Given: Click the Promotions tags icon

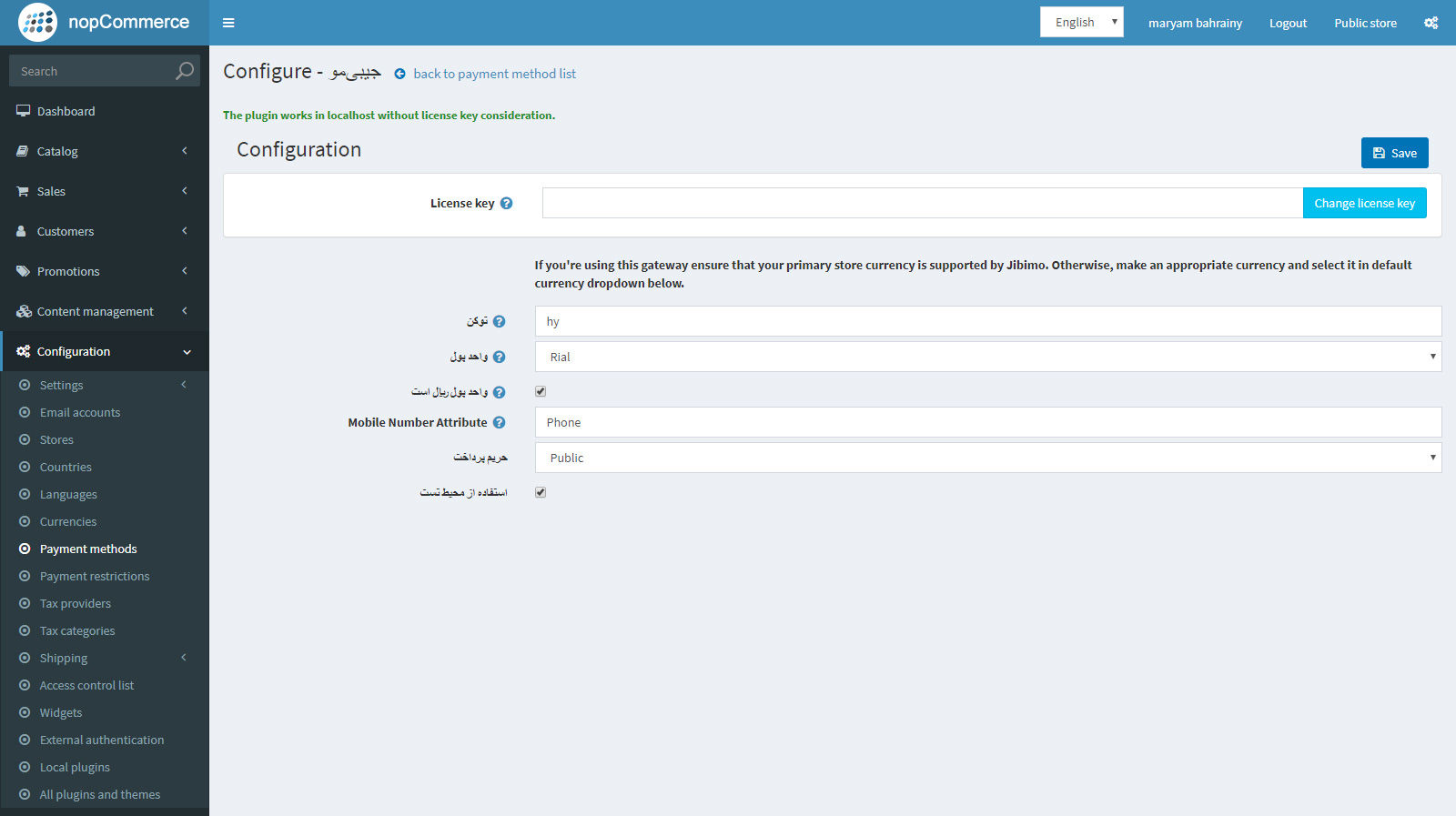Looking at the screenshot, I should [23, 271].
